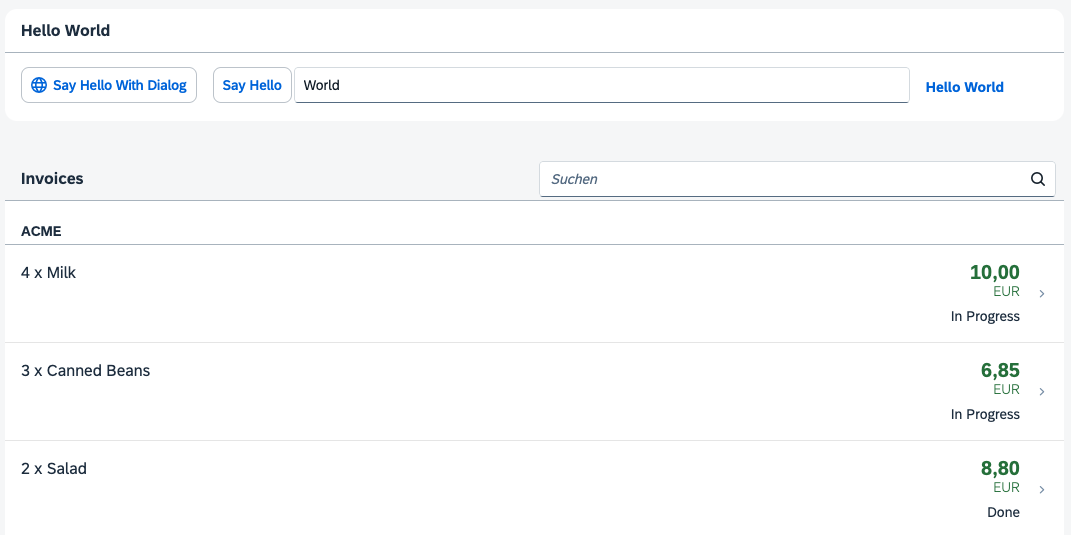
Task: Click the Done status of Salad
Action: pyautogui.click(x=1003, y=512)
